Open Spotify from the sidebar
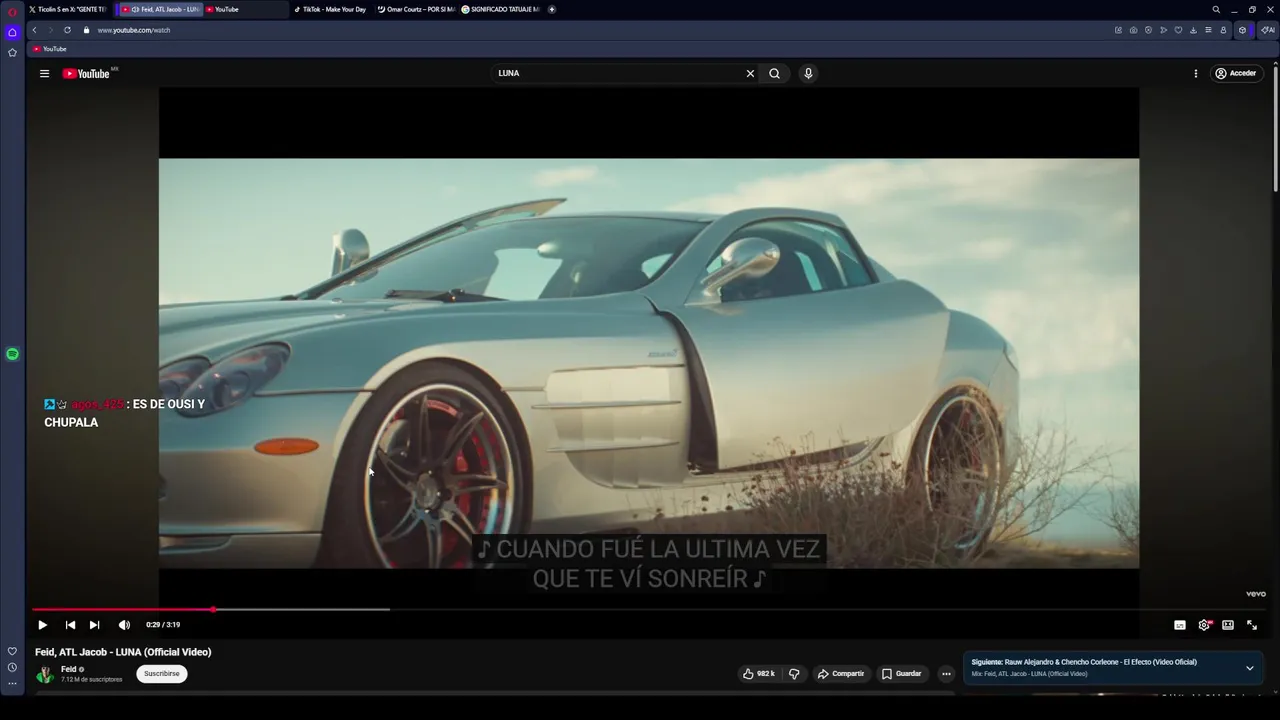This screenshot has height=720, width=1280. tap(12, 354)
